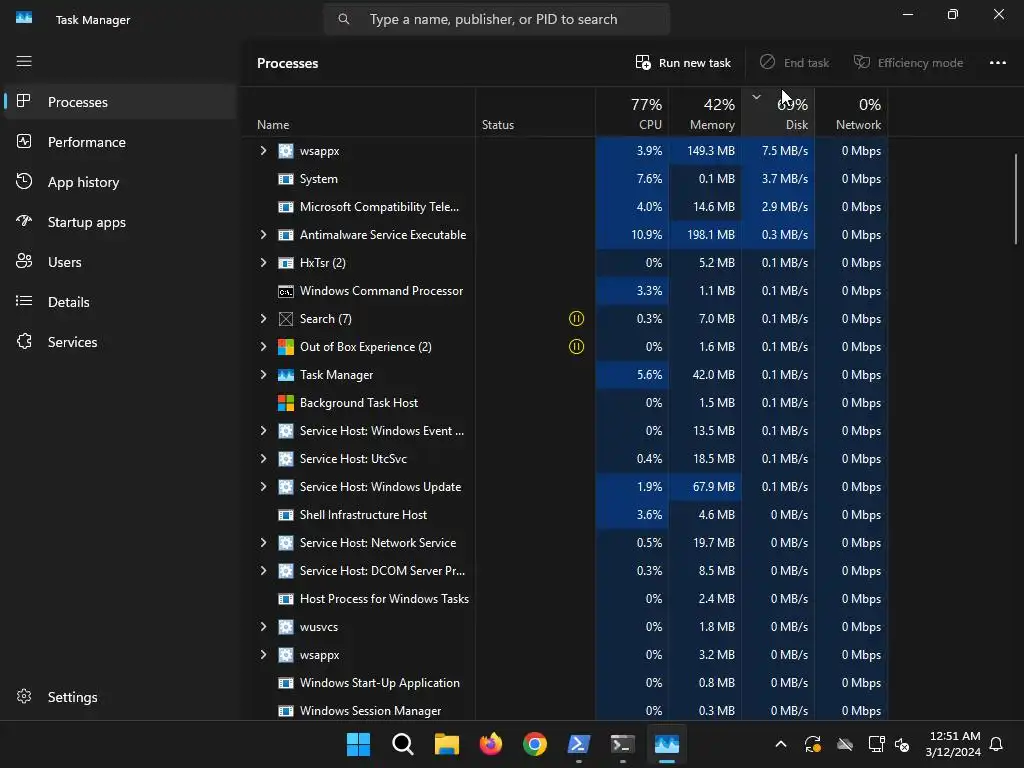Click Out of Box Experience icon
The image size is (1024, 768).
286,347
